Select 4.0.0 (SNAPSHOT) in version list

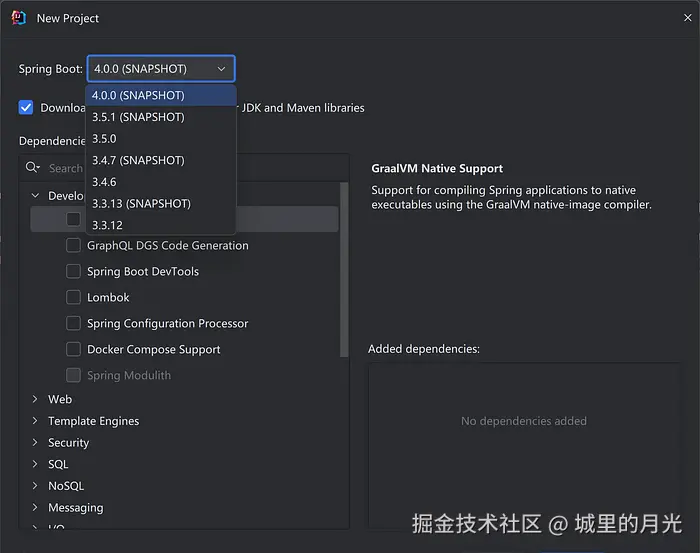point(161,95)
